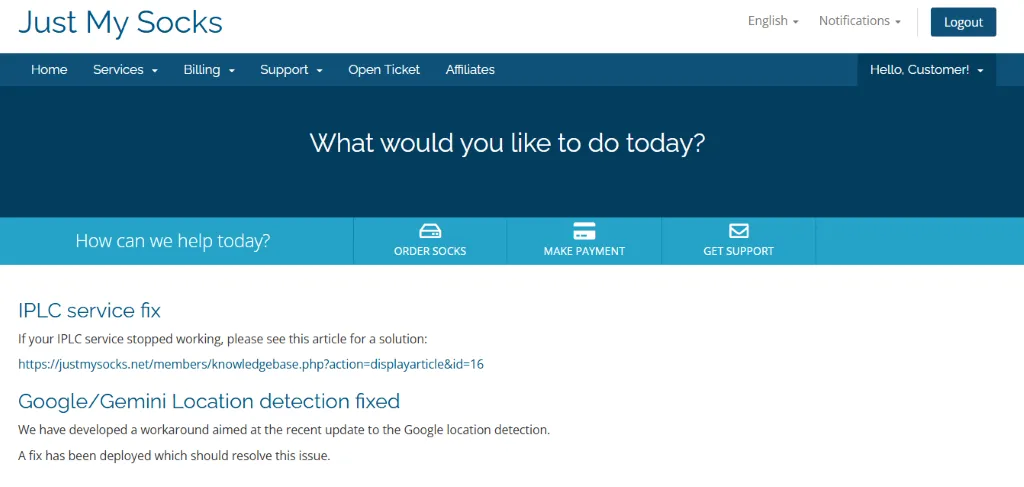Viewport: 1024px width, 487px height.
Task: Expand the Support navigation menu
Action: (291, 70)
